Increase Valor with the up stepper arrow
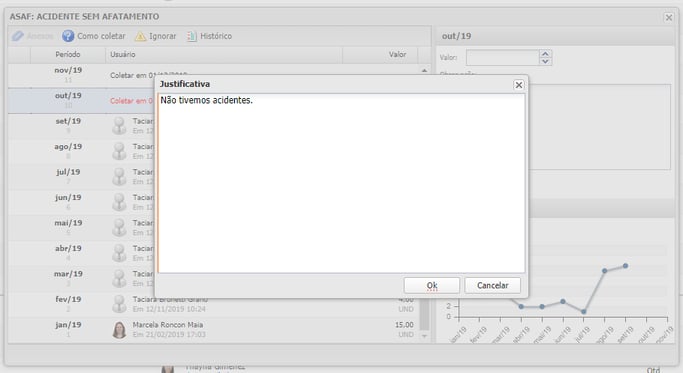The image size is (683, 373). (545, 54)
